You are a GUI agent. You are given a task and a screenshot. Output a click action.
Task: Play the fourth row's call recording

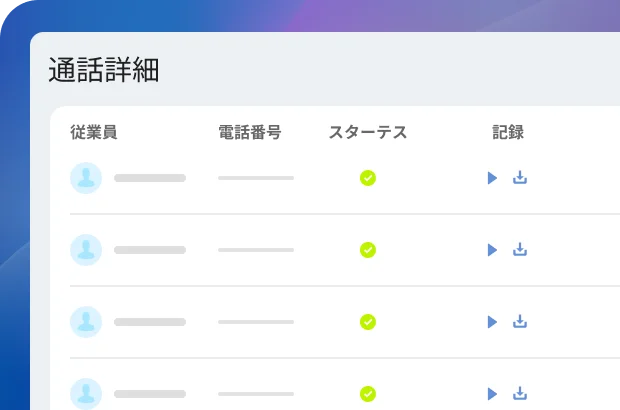[492, 394]
